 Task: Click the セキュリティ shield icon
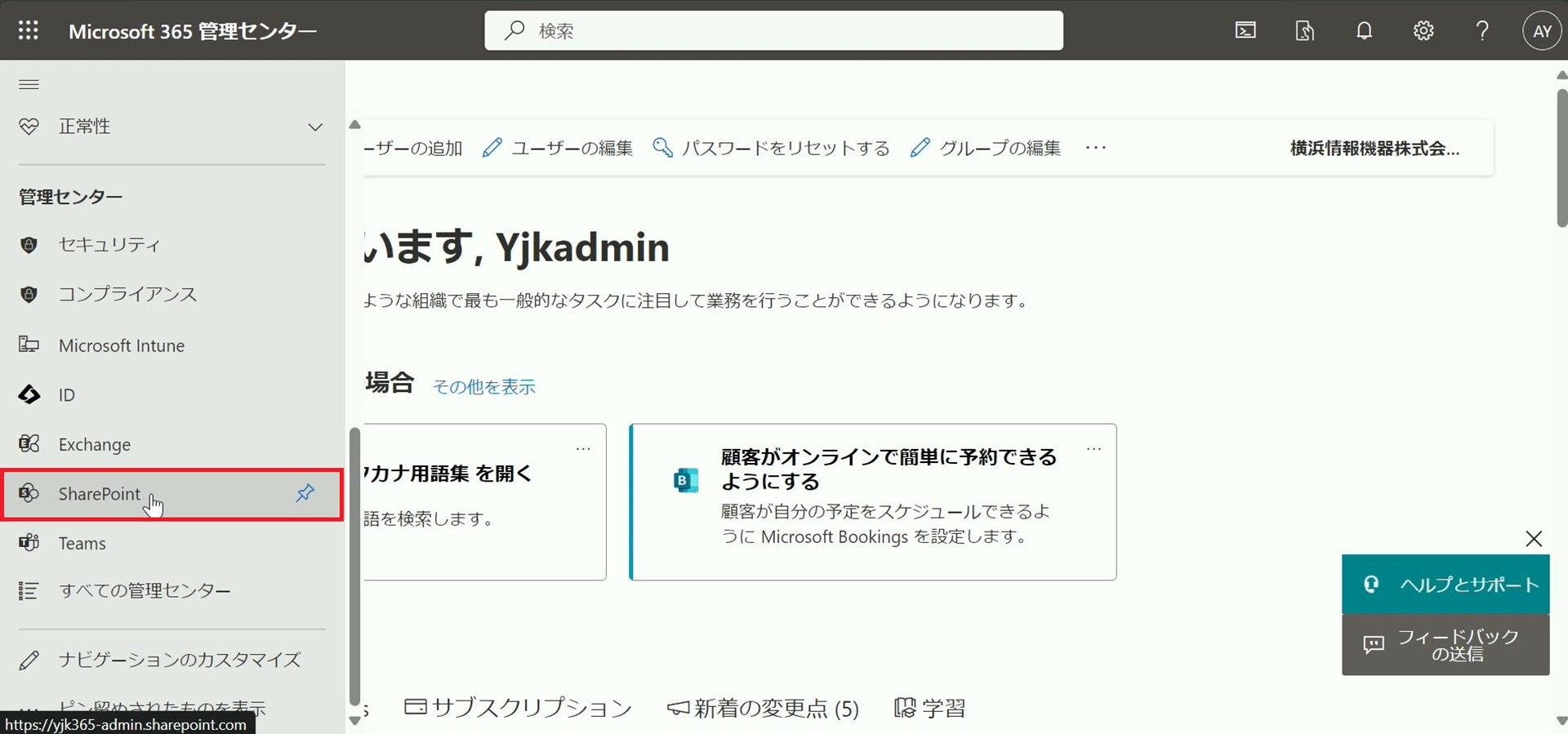click(x=29, y=245)
